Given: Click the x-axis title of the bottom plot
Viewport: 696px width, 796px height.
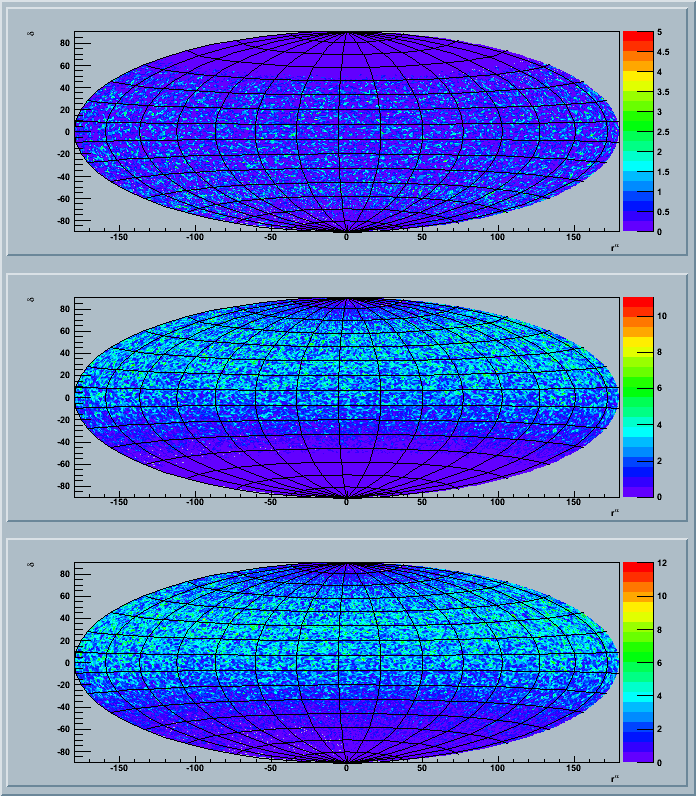Looking at the screenshot, I should pyautogui.click(x=615, y=779).
